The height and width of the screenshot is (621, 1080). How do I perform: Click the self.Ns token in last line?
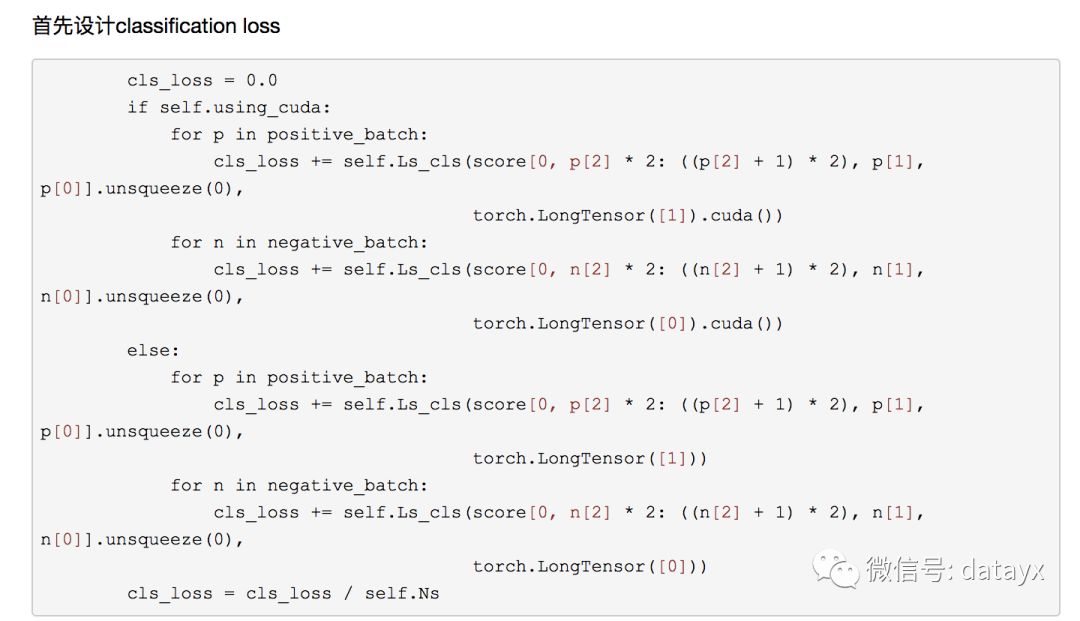pos(402,593)
